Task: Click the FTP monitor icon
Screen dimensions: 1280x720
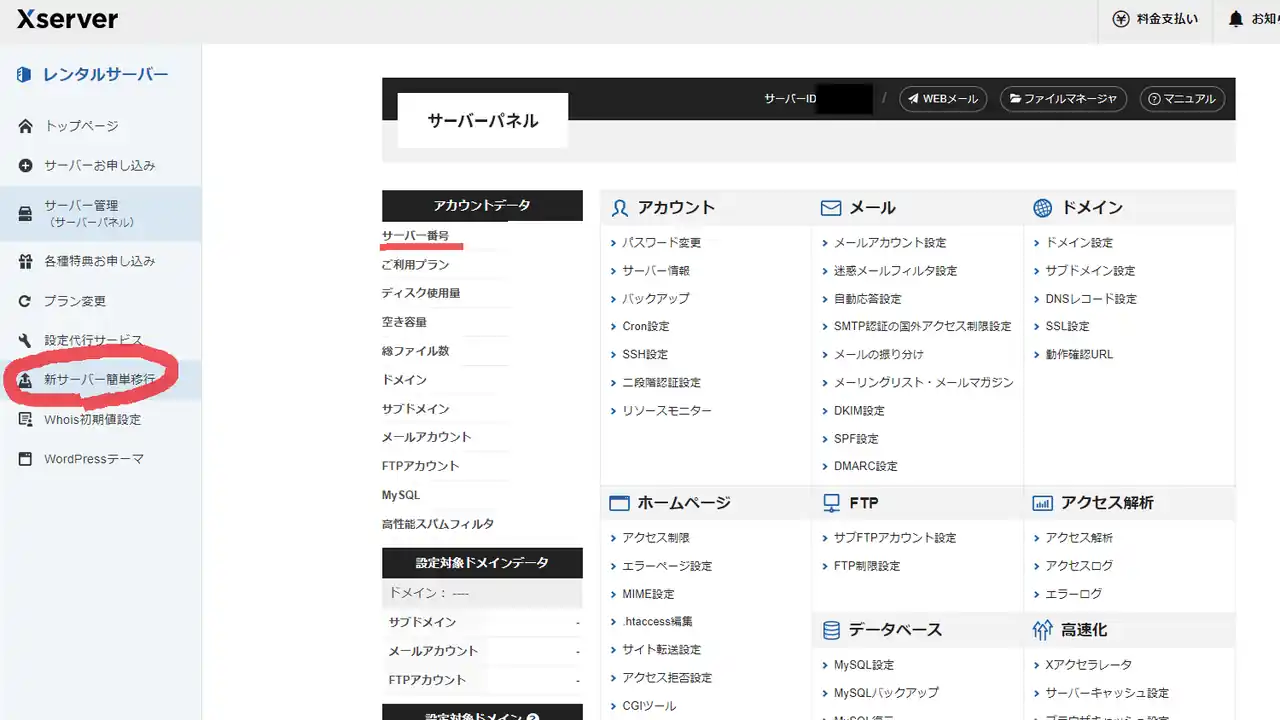Action: 831,503
